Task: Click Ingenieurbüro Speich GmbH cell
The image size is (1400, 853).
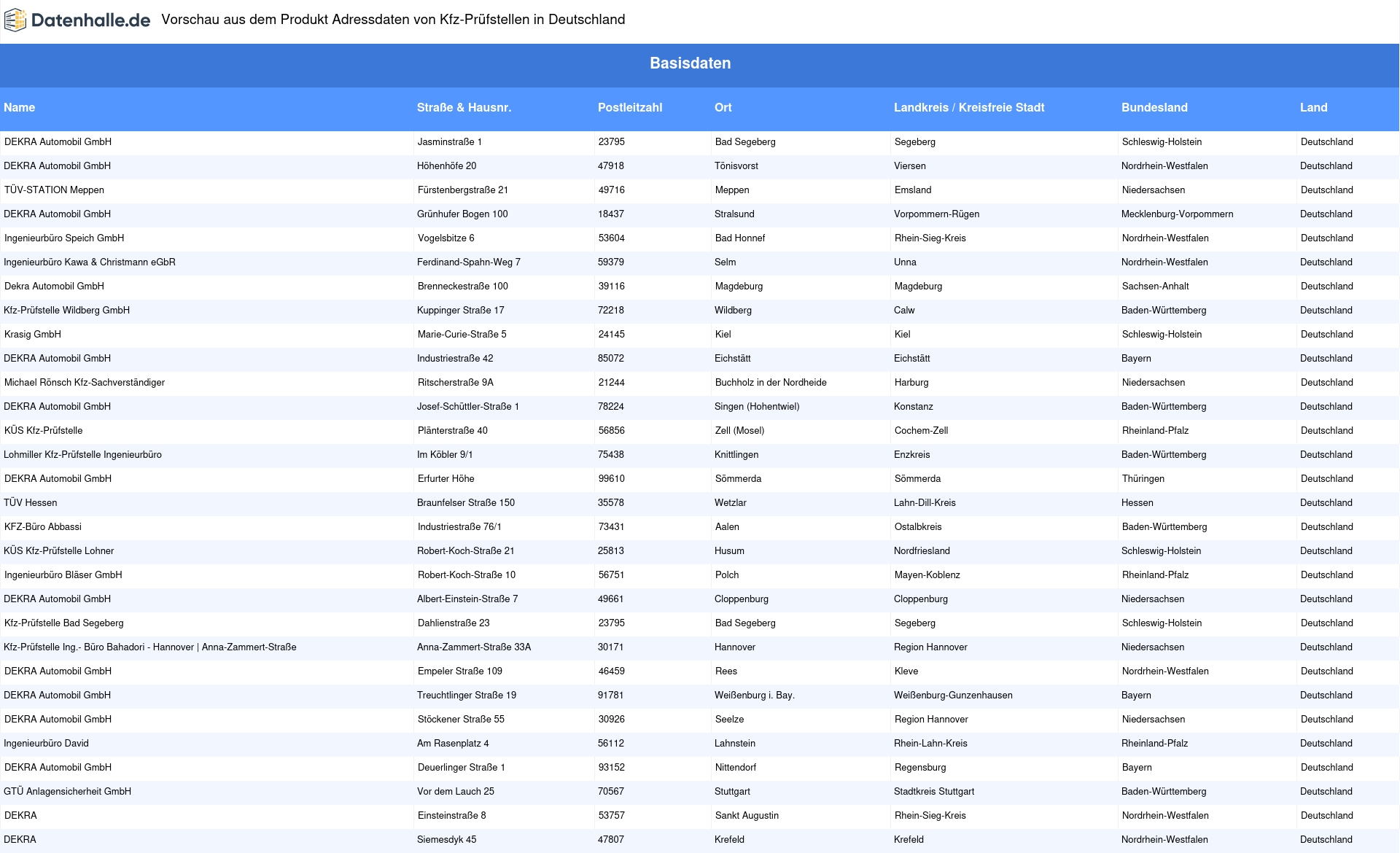Action: pyautogui.click(x=64, y=238)
